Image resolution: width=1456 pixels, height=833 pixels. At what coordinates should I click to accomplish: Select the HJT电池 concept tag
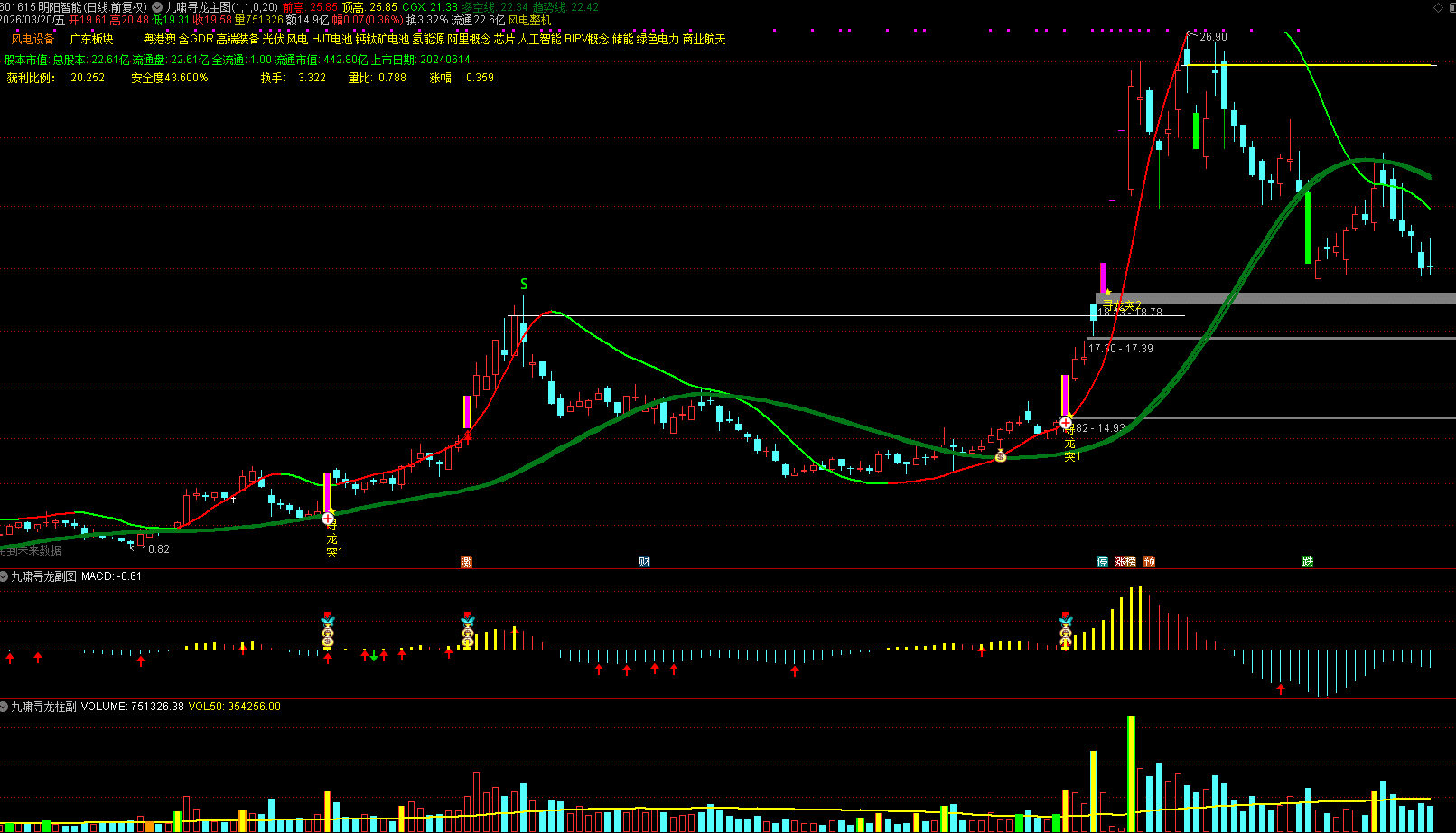click(x=331, y=40)
